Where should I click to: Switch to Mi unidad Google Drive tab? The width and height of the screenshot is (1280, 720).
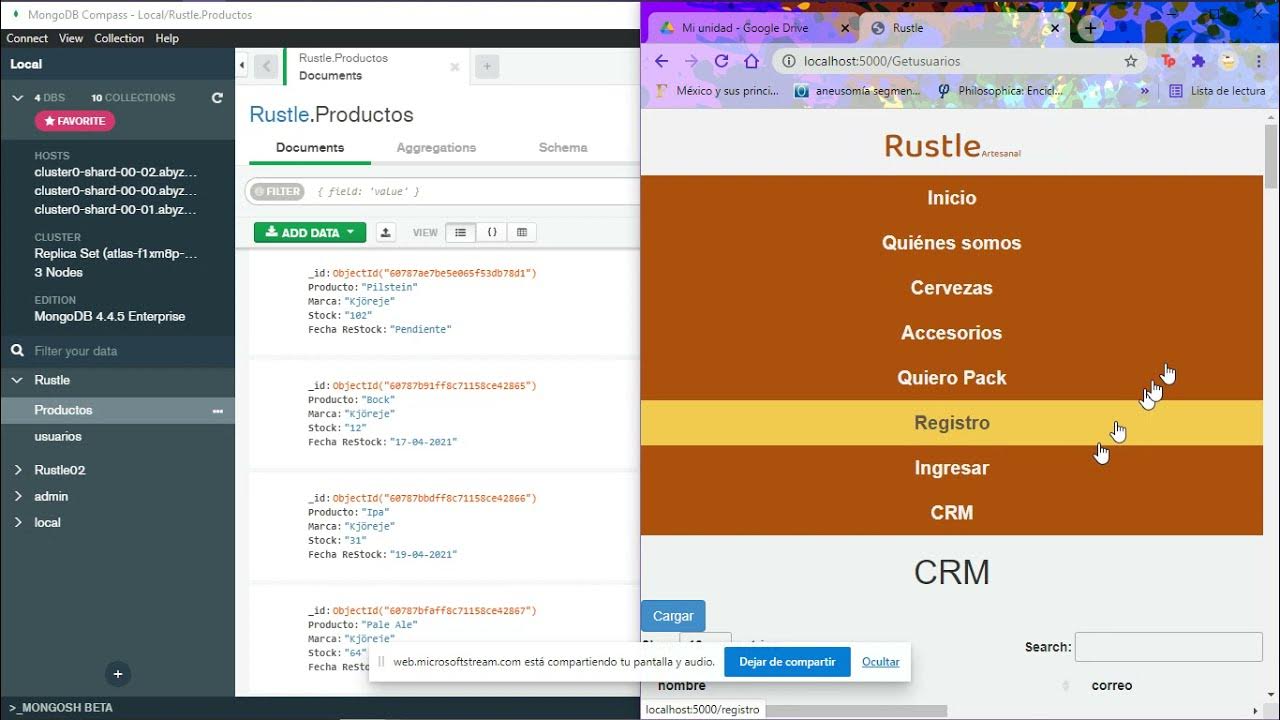coord(745,28)
